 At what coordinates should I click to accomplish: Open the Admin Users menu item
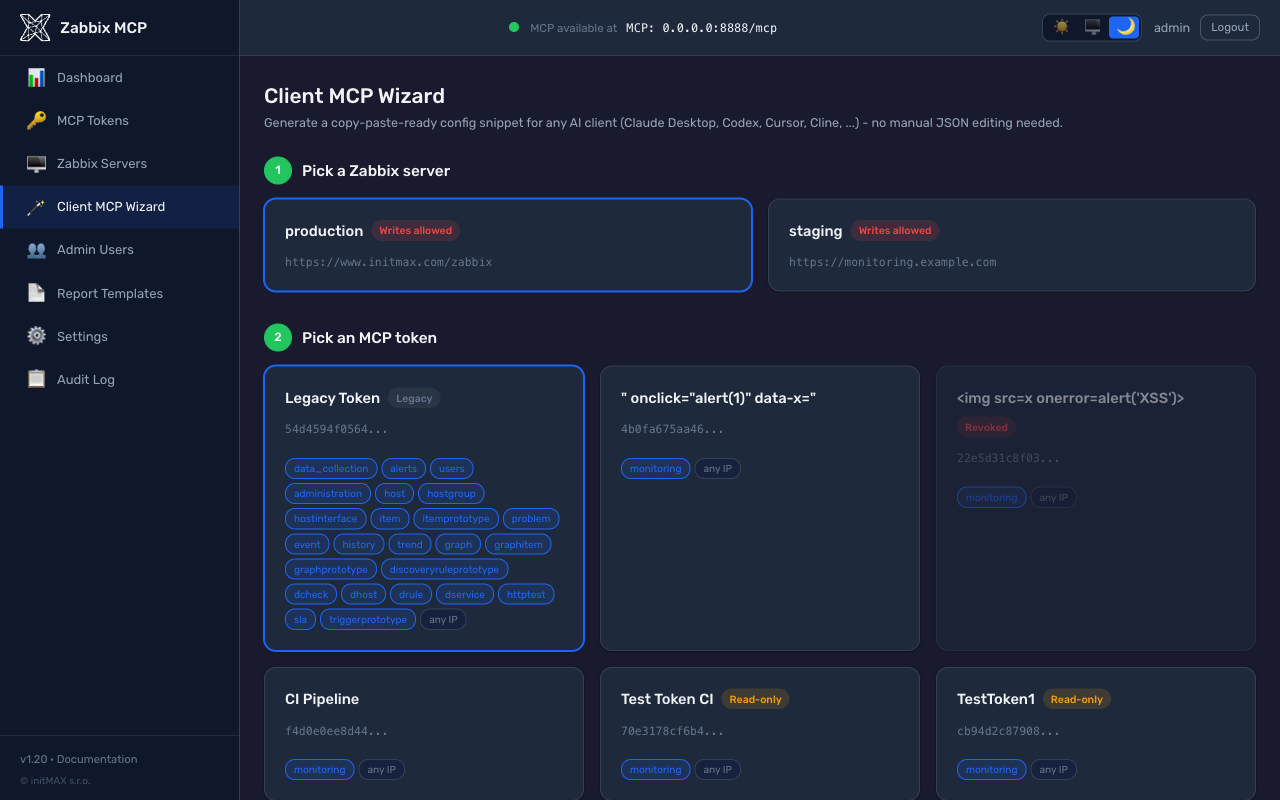click(x=120, y=249)
